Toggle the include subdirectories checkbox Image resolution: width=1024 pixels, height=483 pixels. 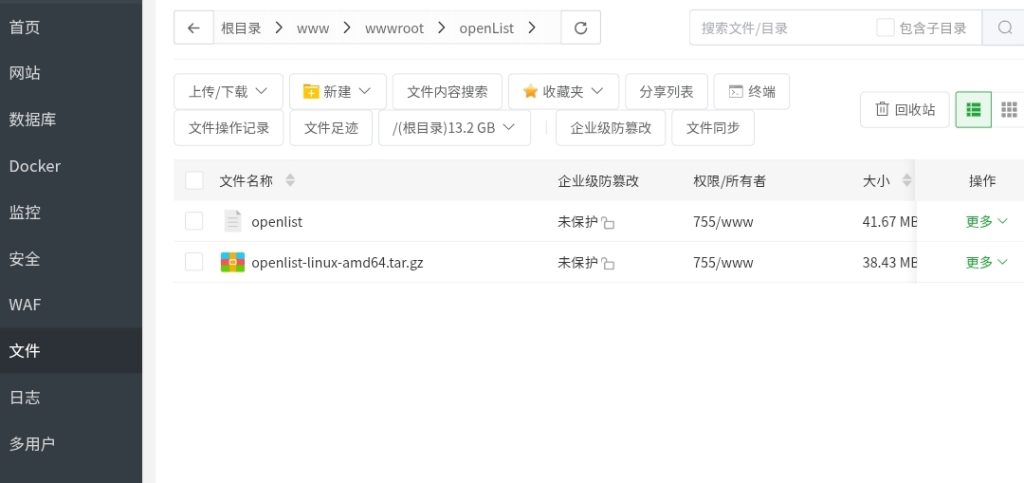[x=885, y=28]
